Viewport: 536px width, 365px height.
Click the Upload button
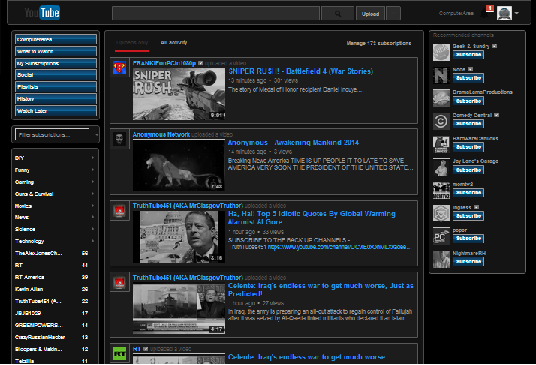tap(370, 14)
